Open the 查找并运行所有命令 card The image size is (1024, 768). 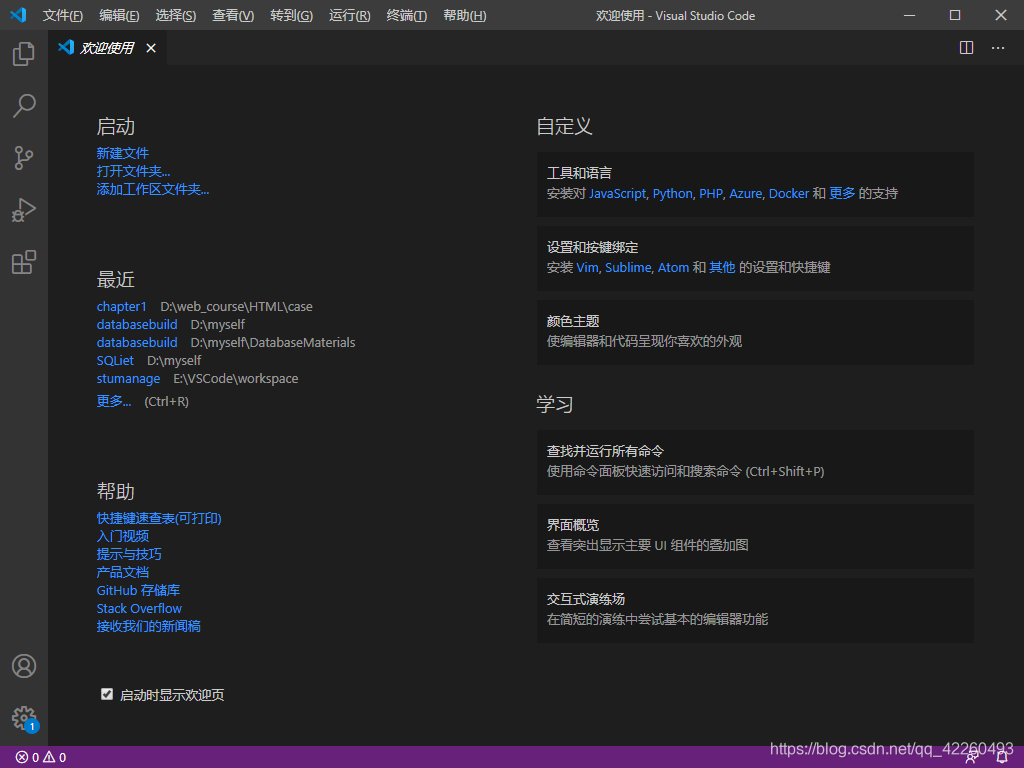[755, 462]
